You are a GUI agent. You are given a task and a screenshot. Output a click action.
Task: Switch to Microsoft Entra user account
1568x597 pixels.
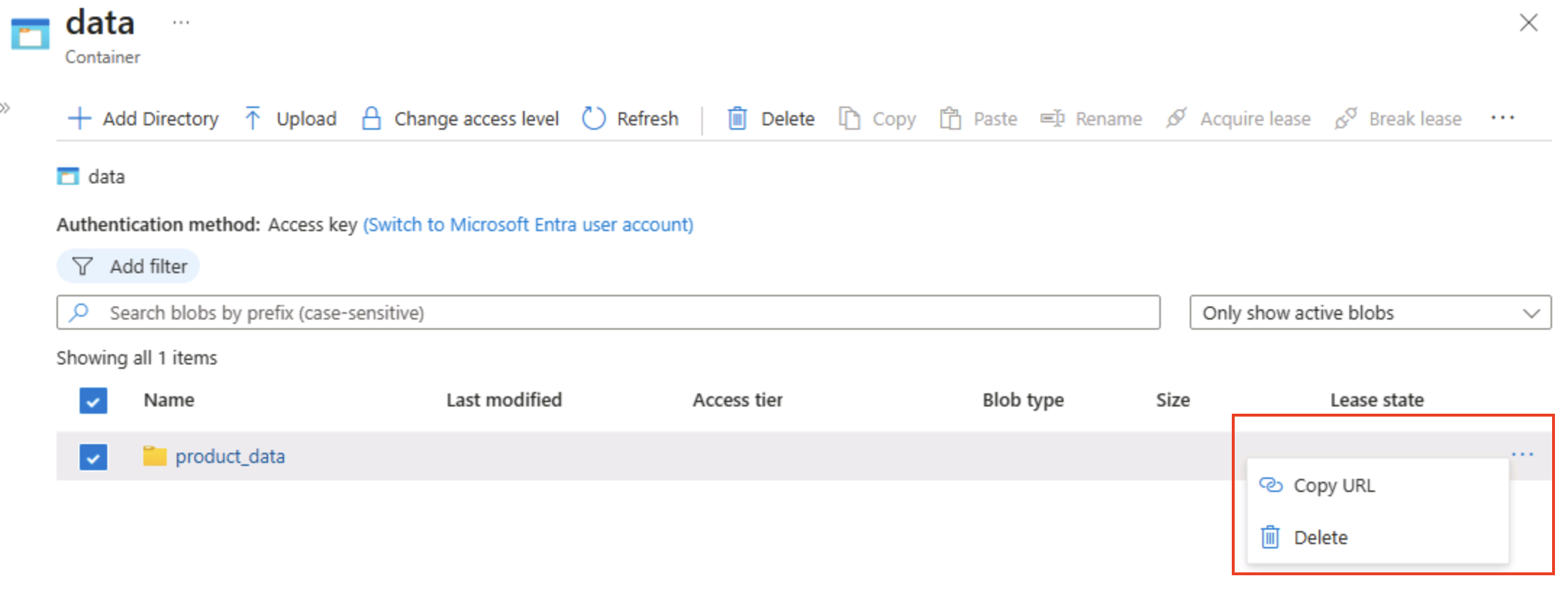[527, 225]
